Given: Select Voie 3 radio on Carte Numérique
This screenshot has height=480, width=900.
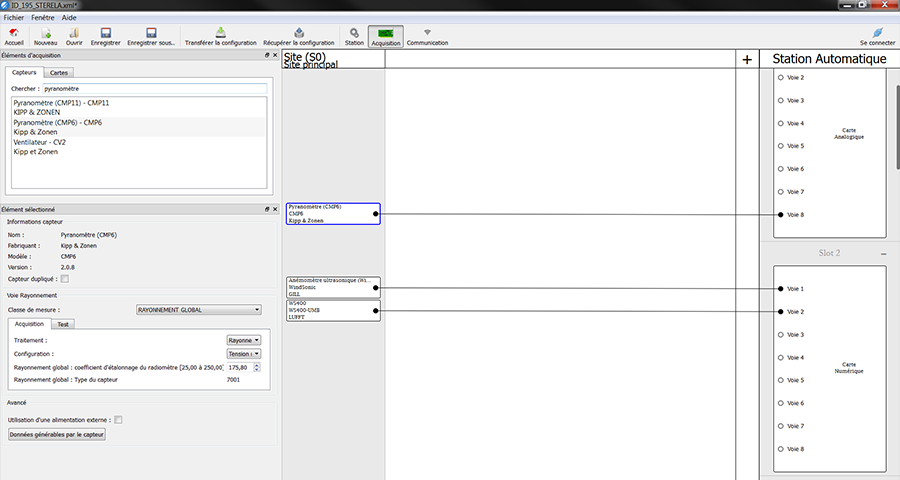Looking at the screenshot, I should [x=781, y=335].
